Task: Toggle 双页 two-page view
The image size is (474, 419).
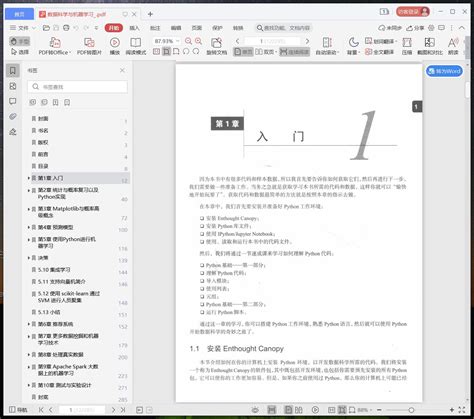Action: [266, 52]
